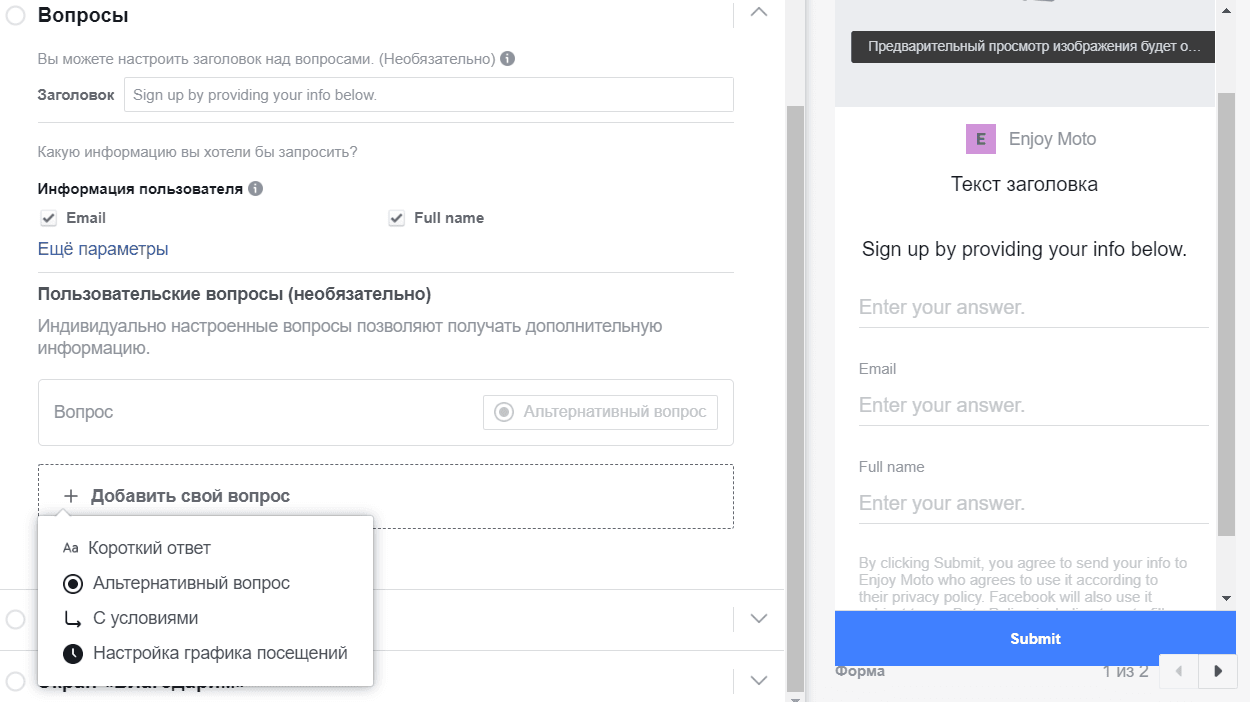Image resolution: width=1250 pixels, height=702 pixels.
Task: Uncheck the Email checkbox
Action: coord(48,218)
